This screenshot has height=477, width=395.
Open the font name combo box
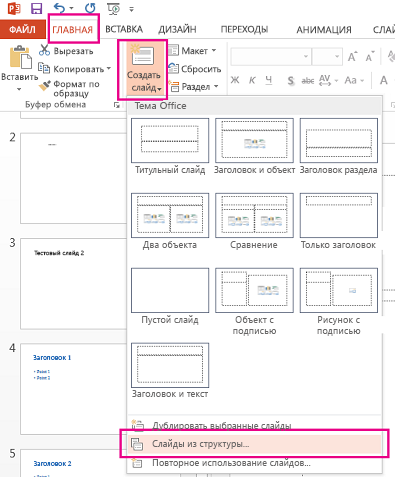[270, 57]
